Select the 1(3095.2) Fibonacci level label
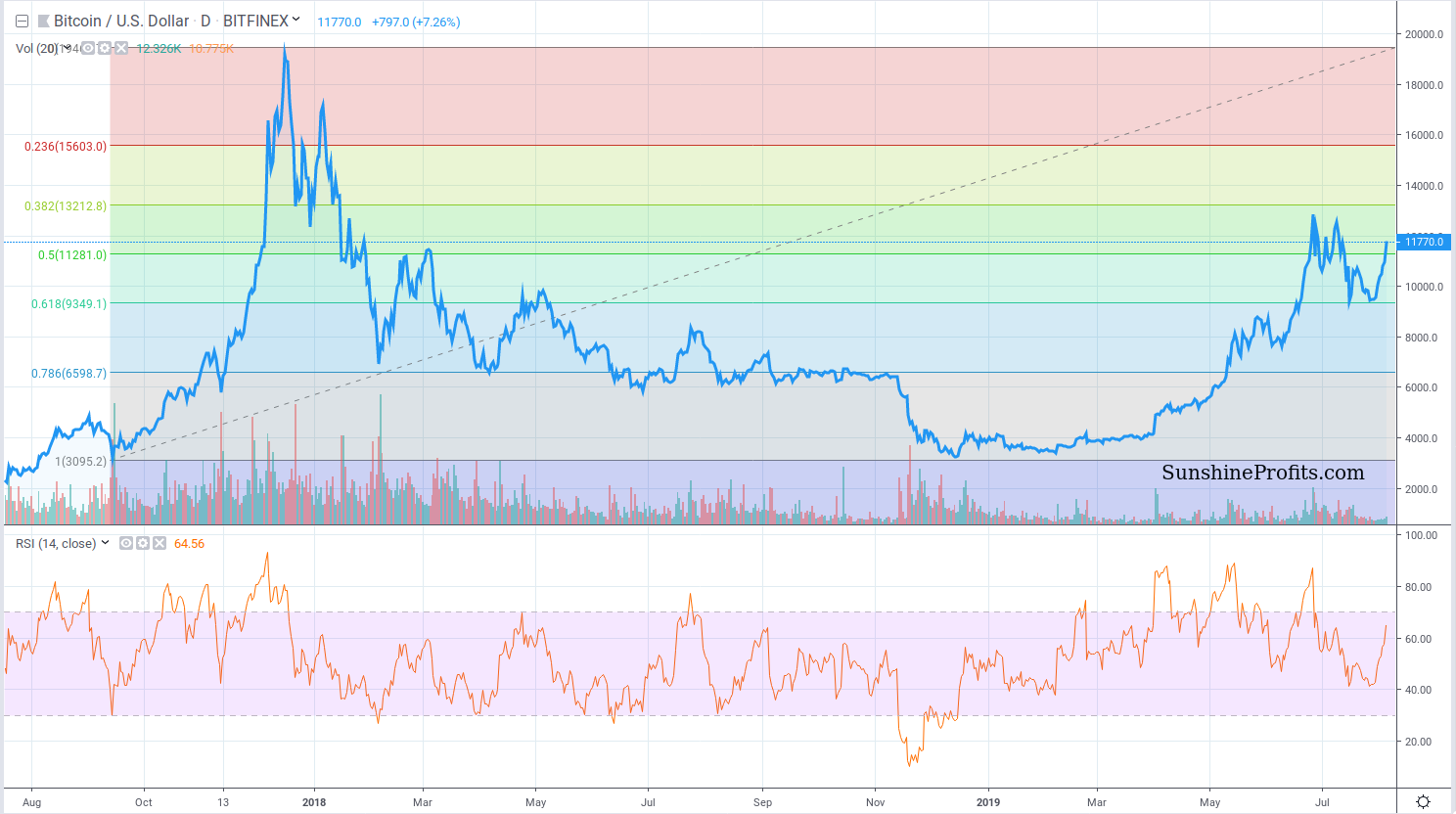1456x814 pixels. (80, 461)
